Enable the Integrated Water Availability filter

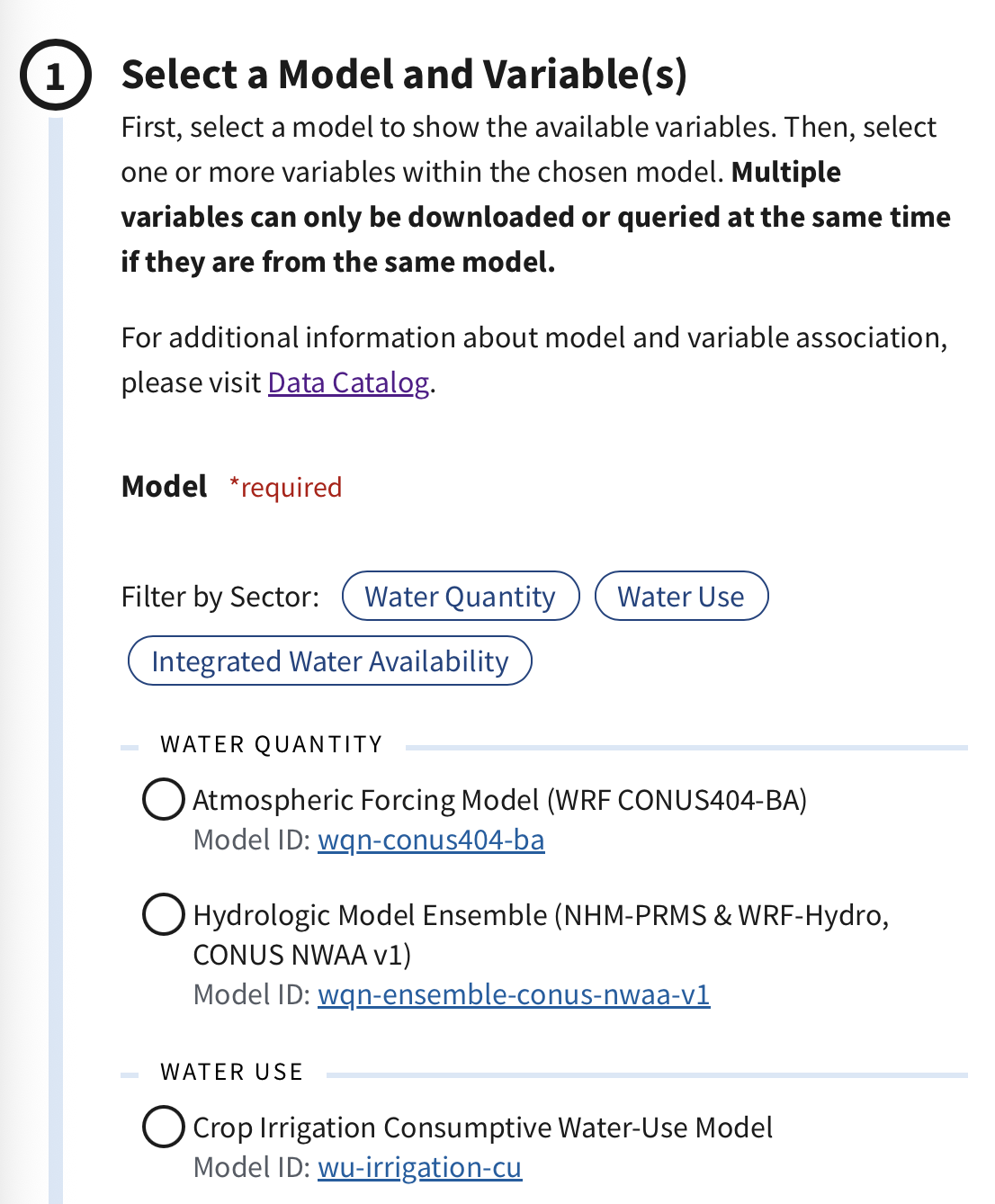(x=329, y=660)
